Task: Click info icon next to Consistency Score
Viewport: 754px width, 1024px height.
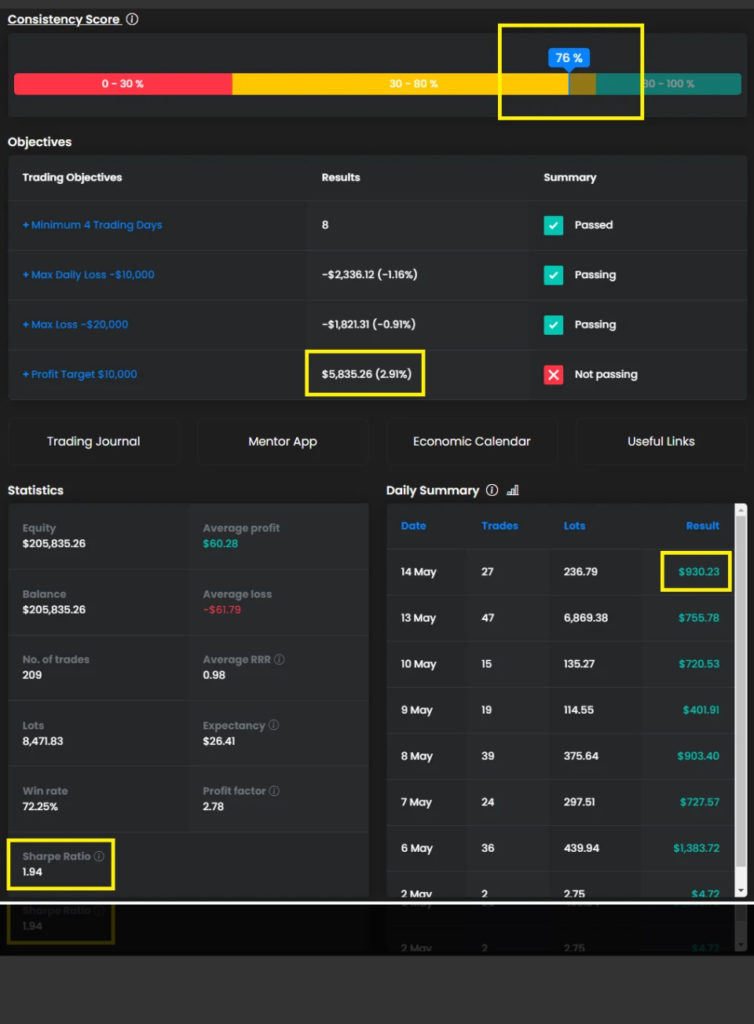Action: tap(133, 19)
